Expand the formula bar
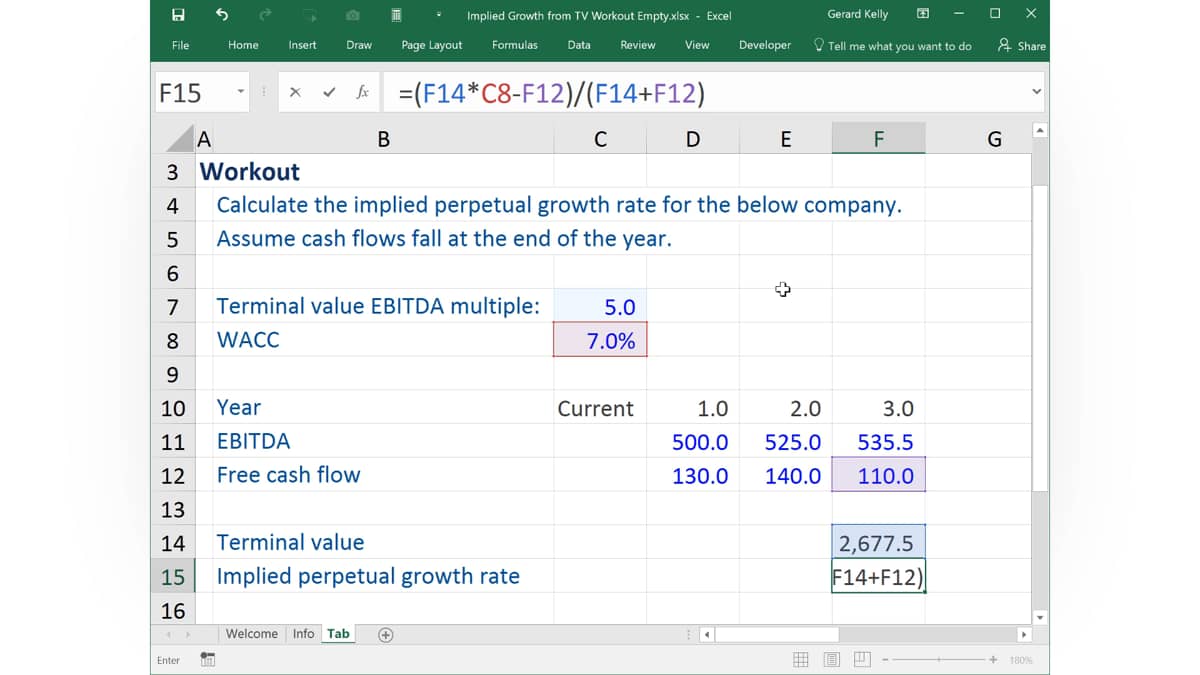1200x675 pixels. (1036, 93)
